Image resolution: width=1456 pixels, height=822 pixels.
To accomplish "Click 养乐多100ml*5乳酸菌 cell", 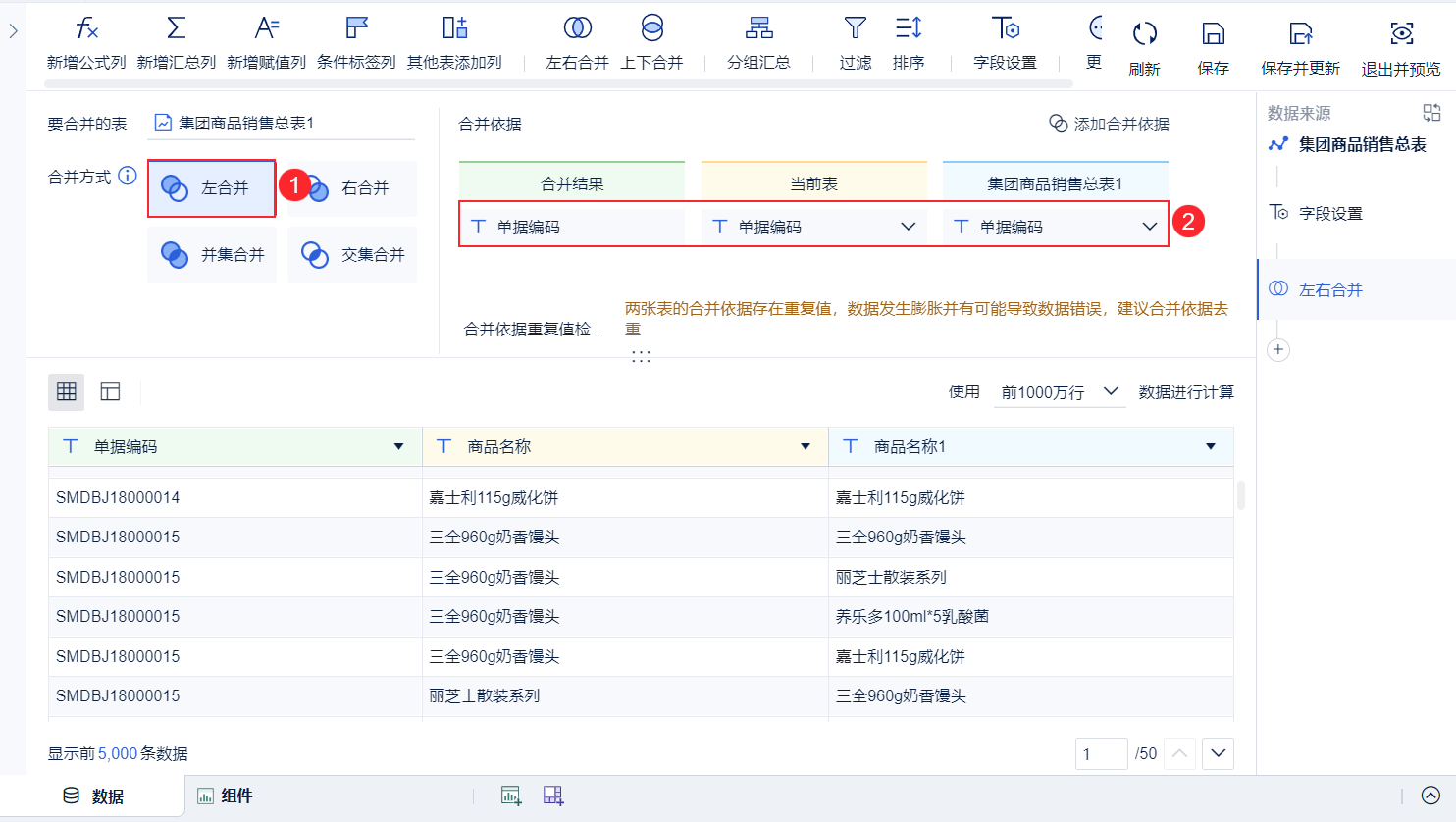I will coord(1031,616).
